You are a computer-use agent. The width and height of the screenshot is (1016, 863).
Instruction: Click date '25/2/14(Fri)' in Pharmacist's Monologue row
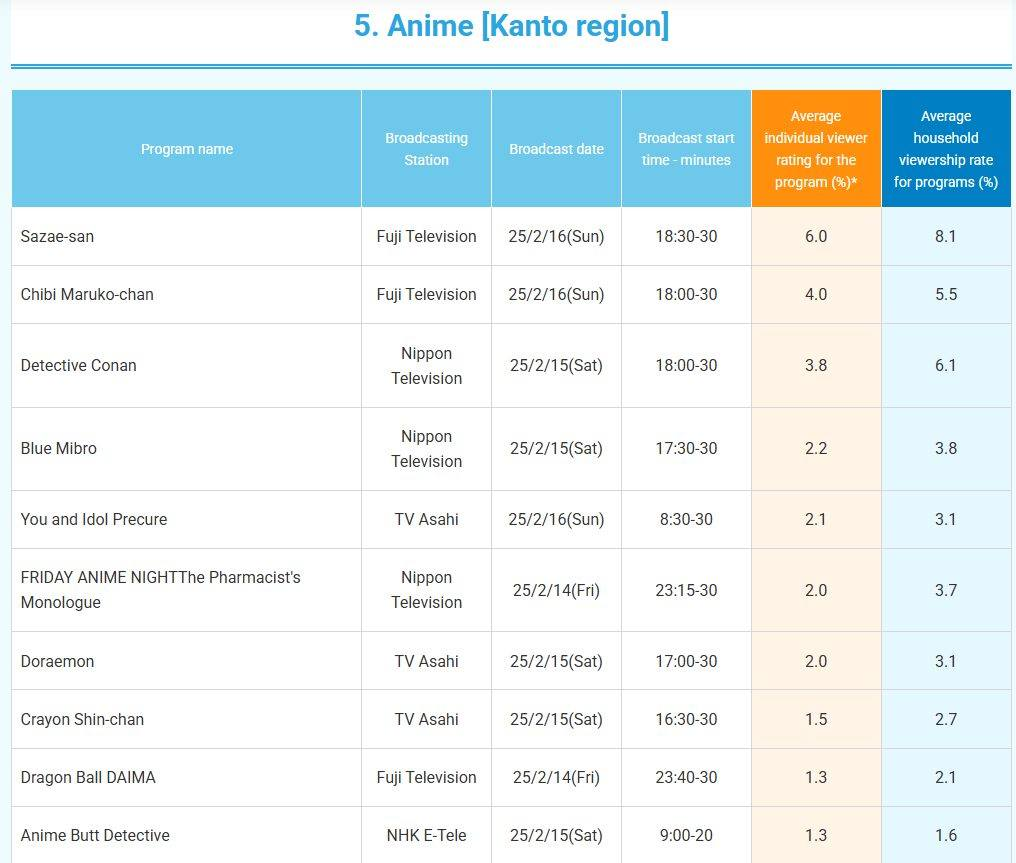[556, 590]
